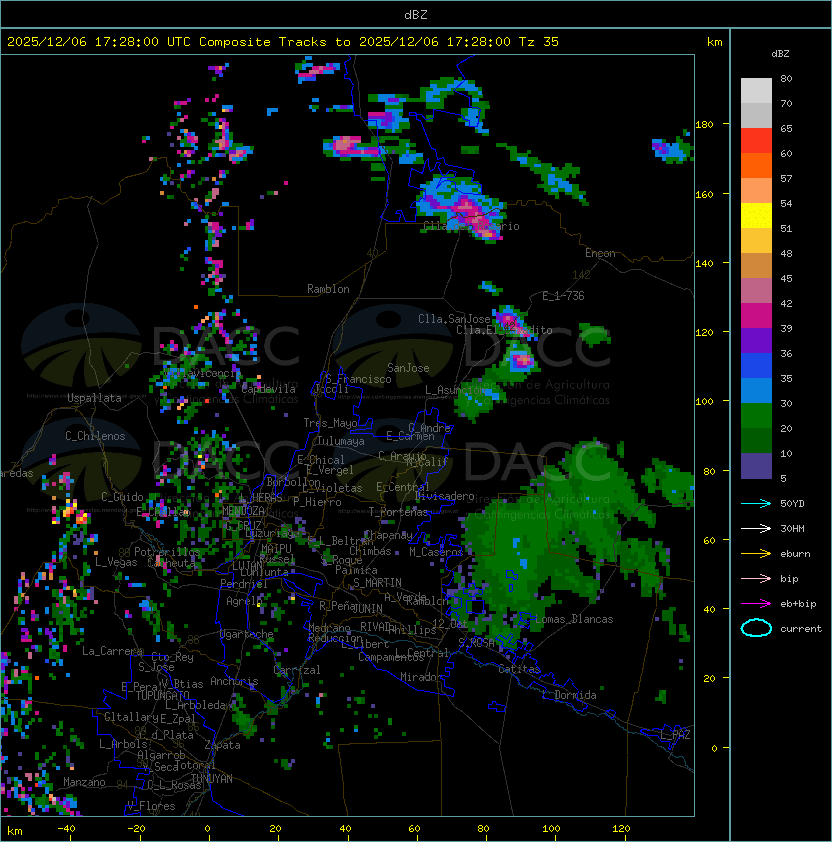
Task: Pick the red 60–65 dBZ color swatch
Action: [756, 141]
